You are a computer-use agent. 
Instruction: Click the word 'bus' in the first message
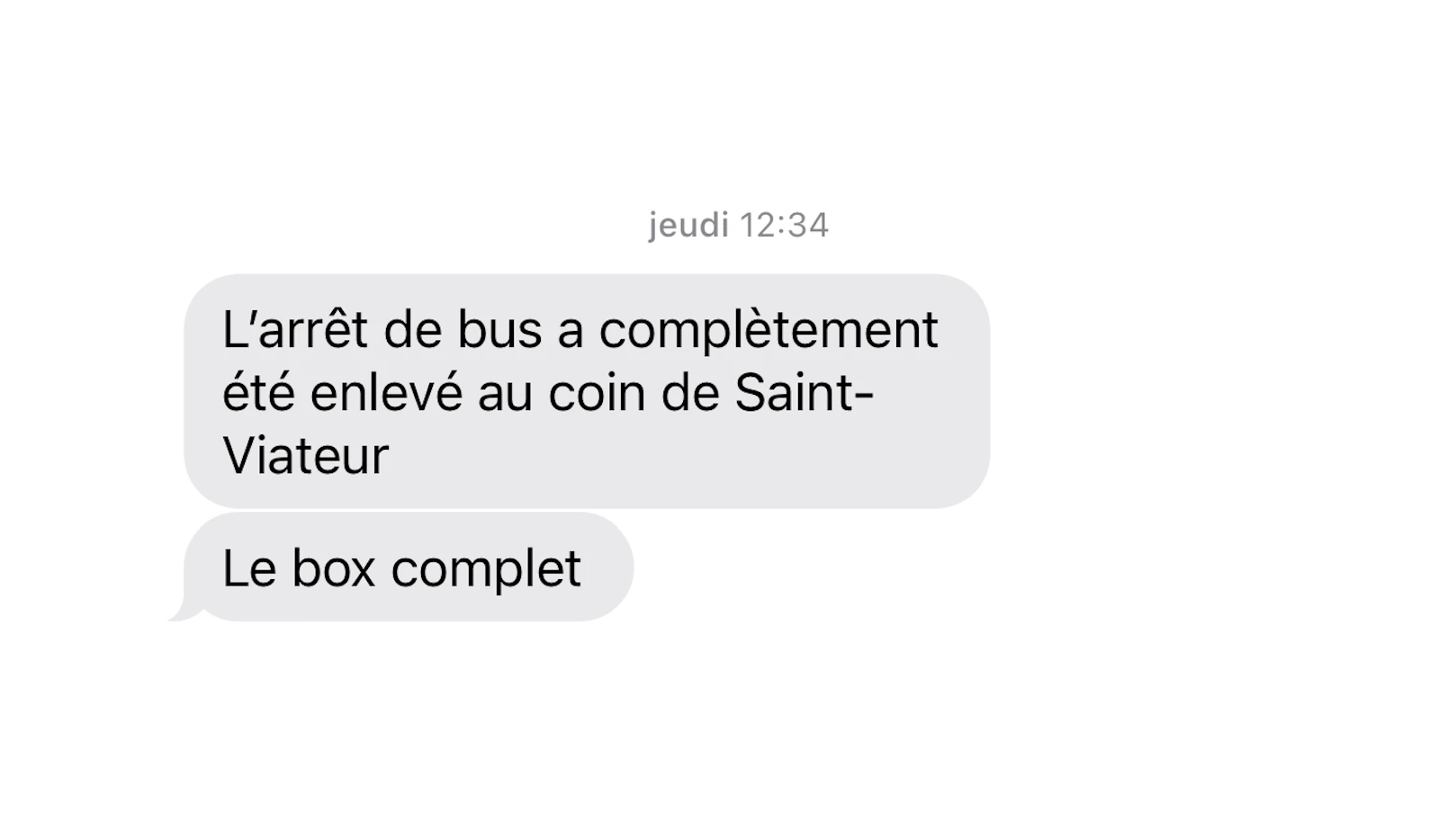[x=499, y=329]
